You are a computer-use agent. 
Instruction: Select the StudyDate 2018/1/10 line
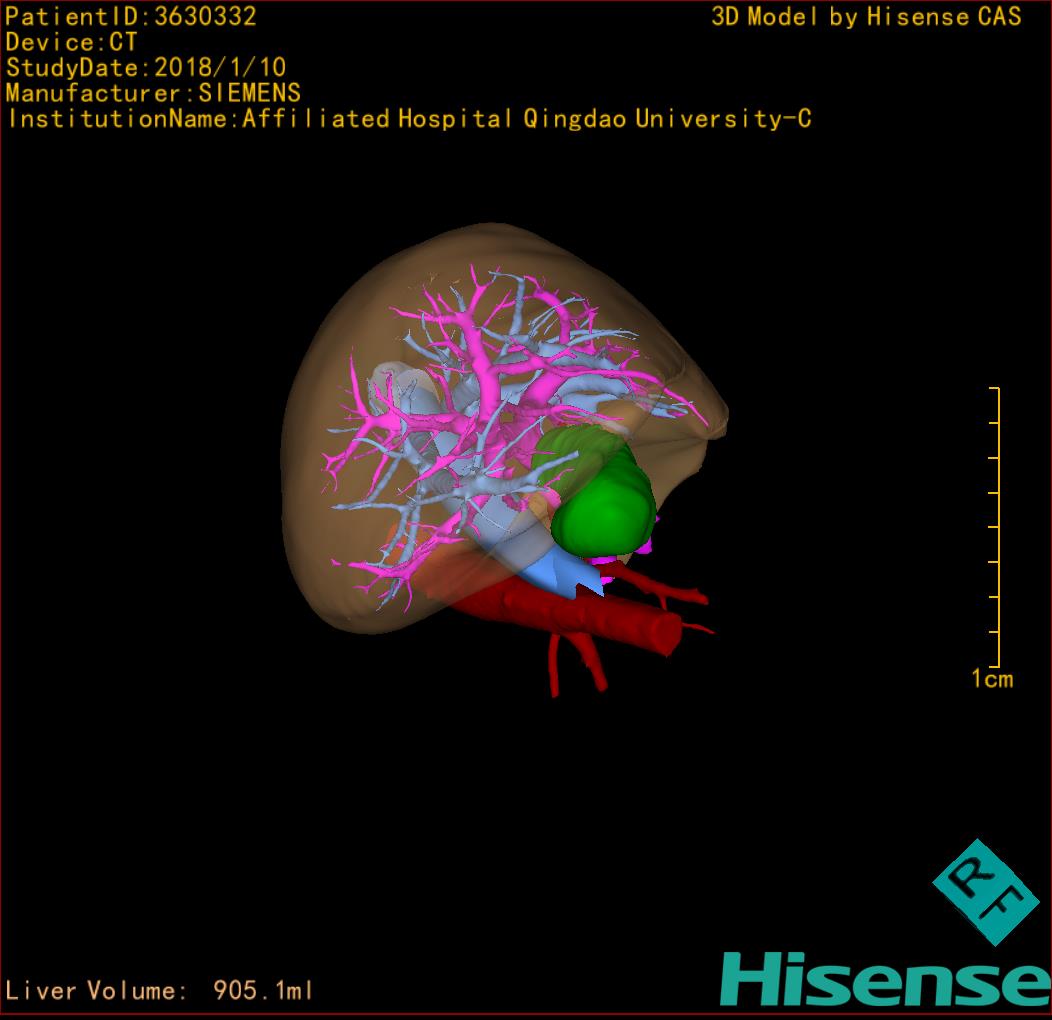pos(146,68)
